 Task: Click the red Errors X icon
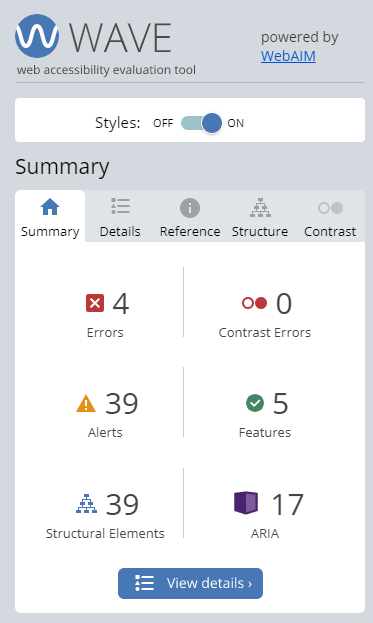click(x=95, y=304)
